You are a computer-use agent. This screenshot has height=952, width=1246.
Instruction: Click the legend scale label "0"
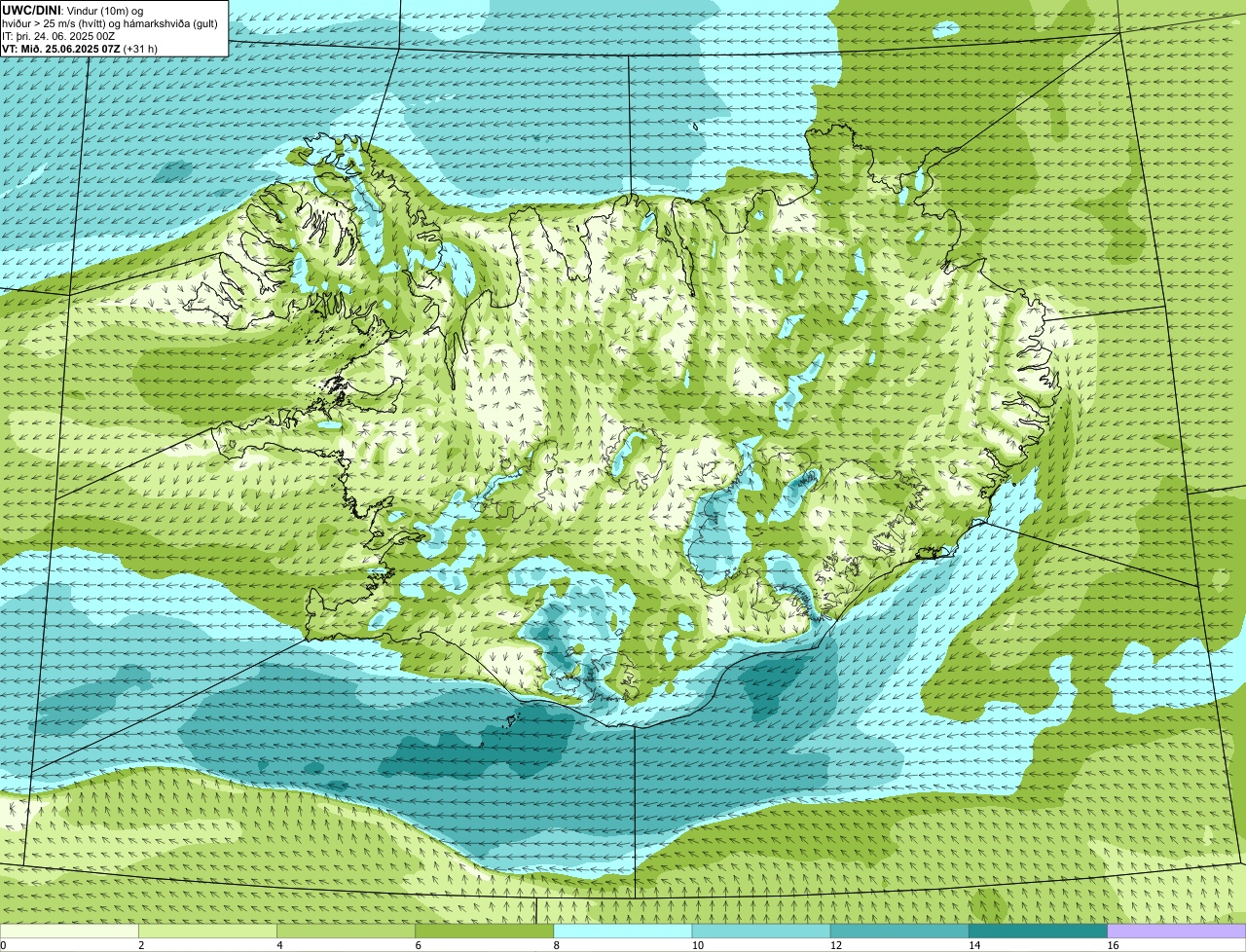[4, 945]
